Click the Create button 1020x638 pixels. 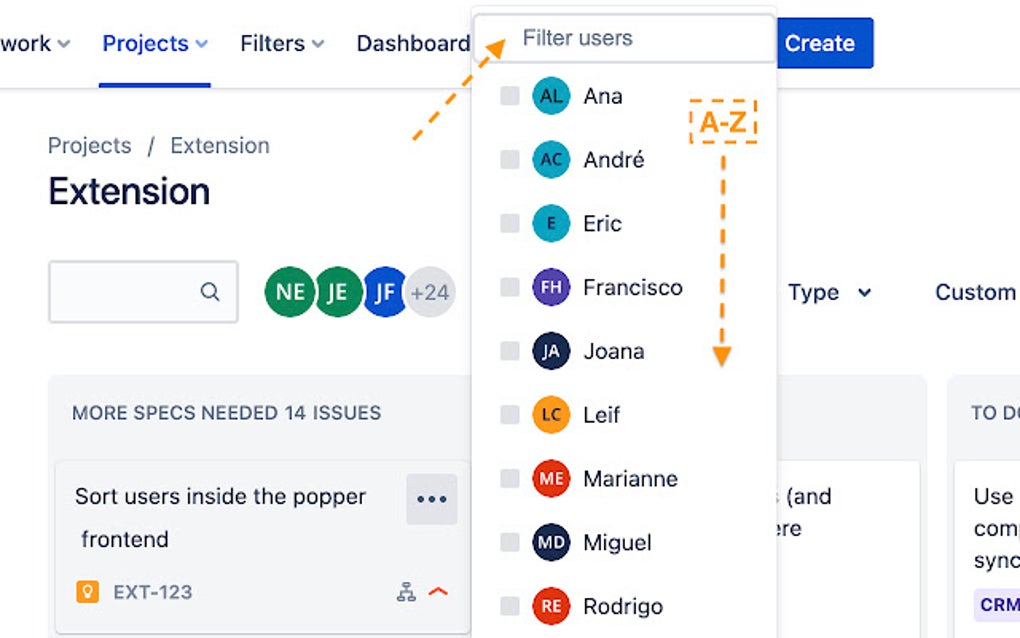pos(821,43)
